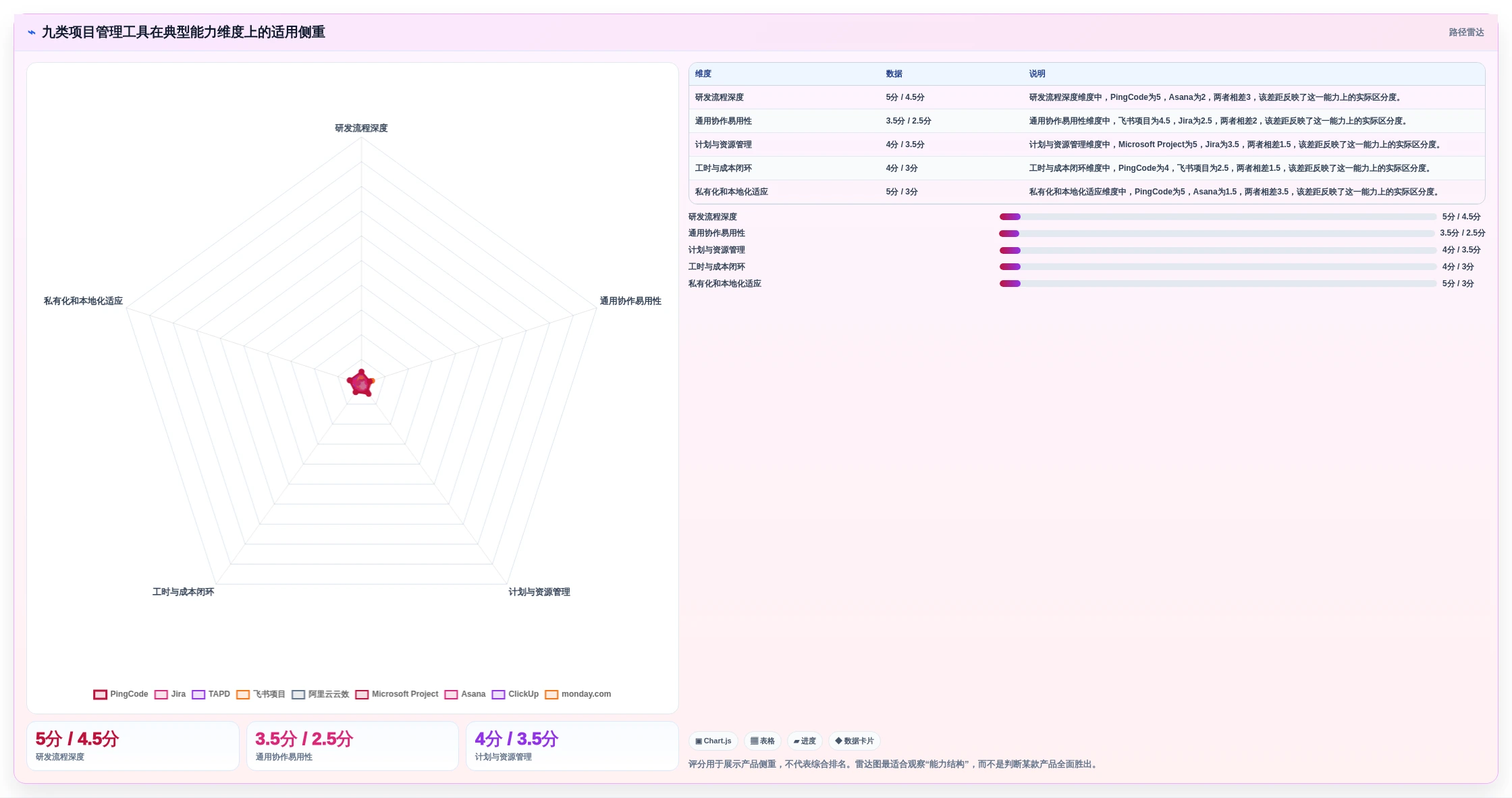The height and width of the screenshot is (798, 1512).
Task: Toggle the PingCode legend swatch
Action: pyautogui.click(x=100, y=694)
